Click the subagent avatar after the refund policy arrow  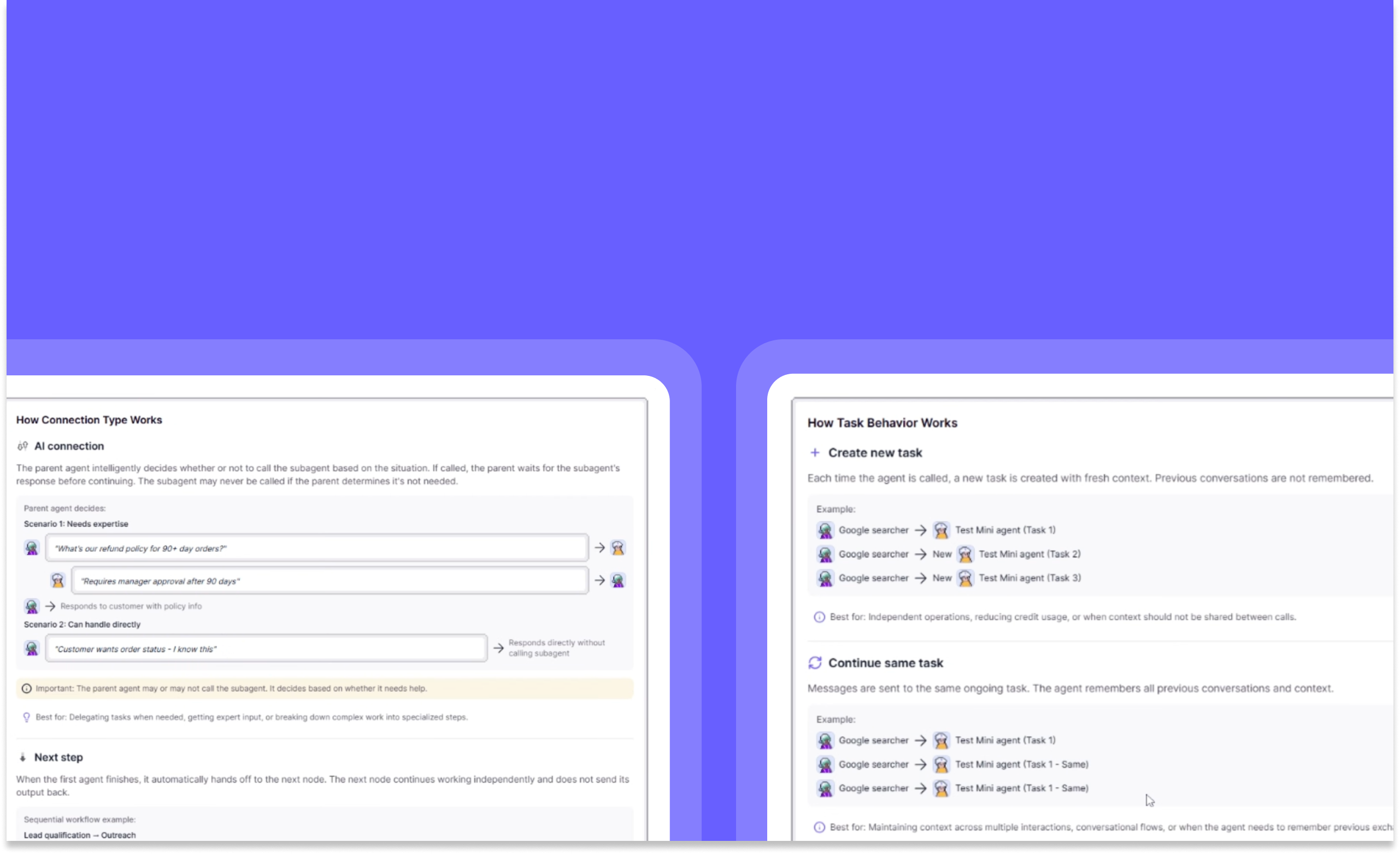point(617,547)
